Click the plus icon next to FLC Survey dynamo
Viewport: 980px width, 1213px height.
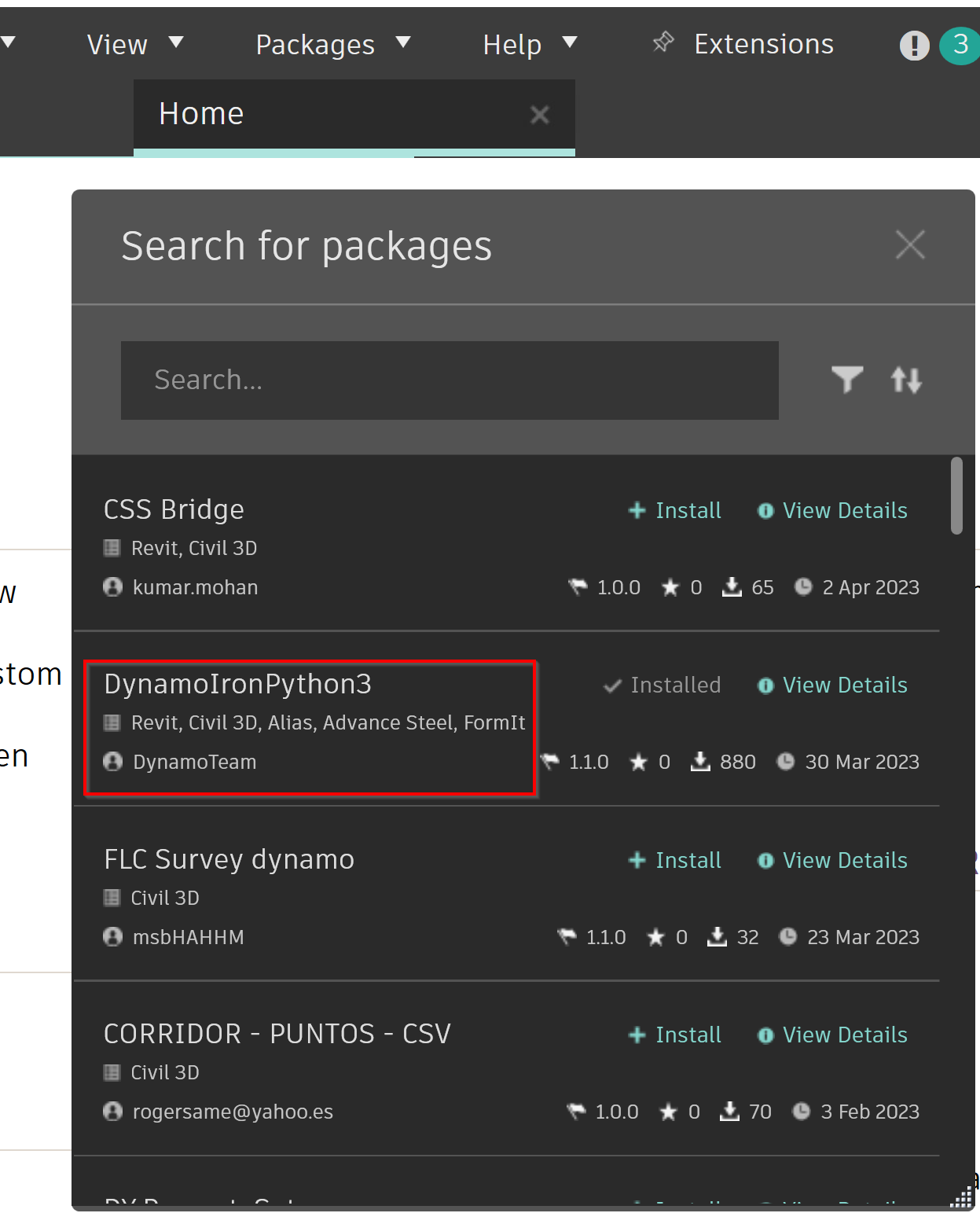pyautogui.click(x=637, y=861)
